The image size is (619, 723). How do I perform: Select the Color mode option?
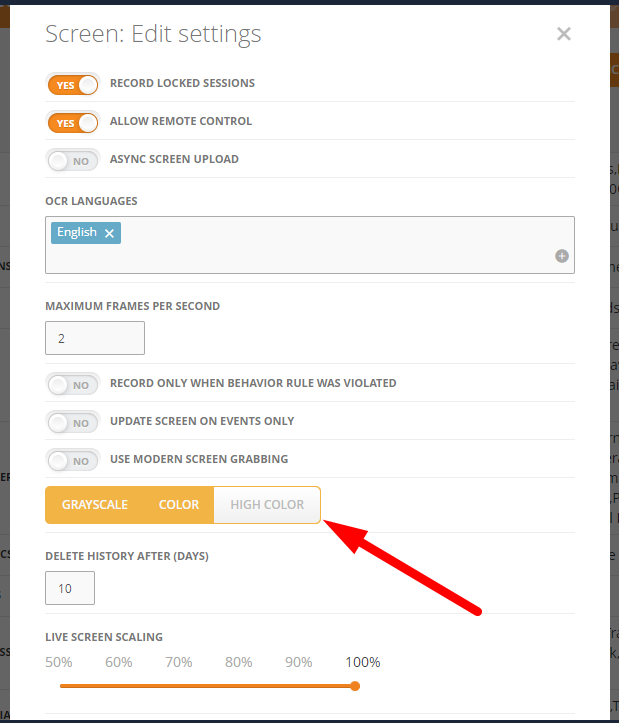(x=179, y=505)
